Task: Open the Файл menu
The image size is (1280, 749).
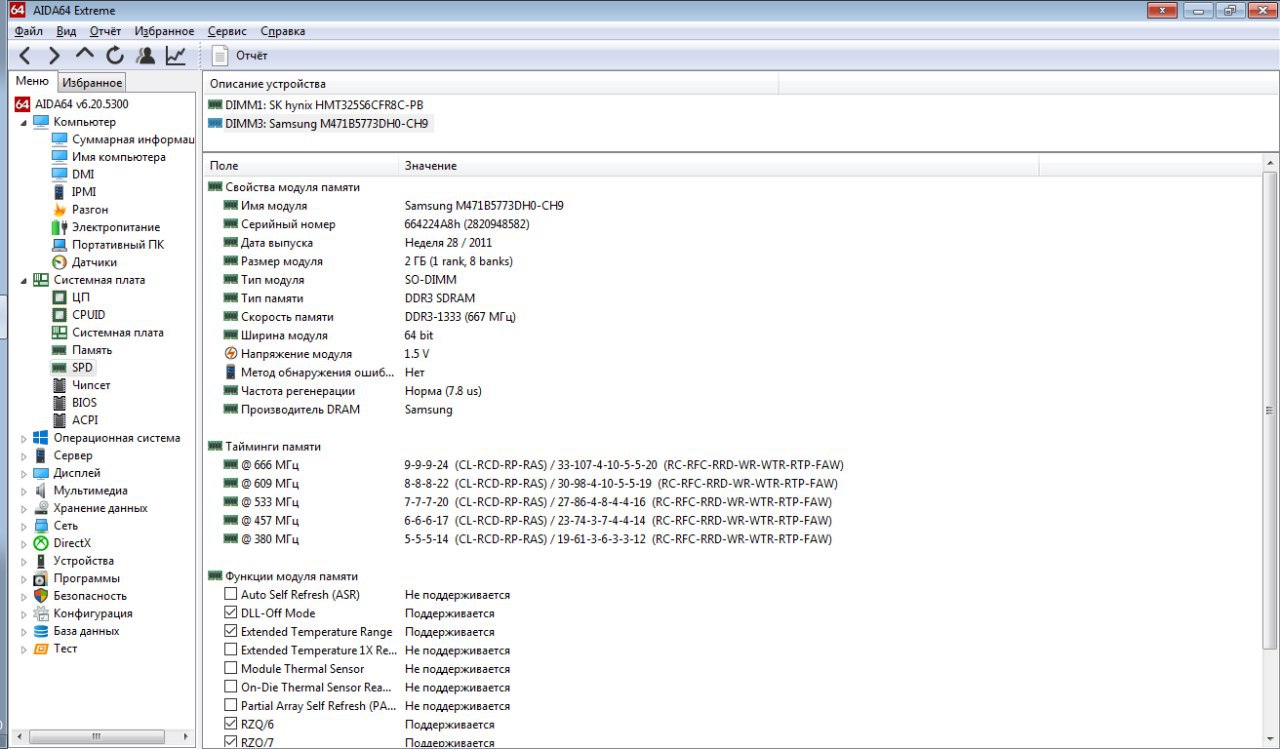Action: (29, 31)
